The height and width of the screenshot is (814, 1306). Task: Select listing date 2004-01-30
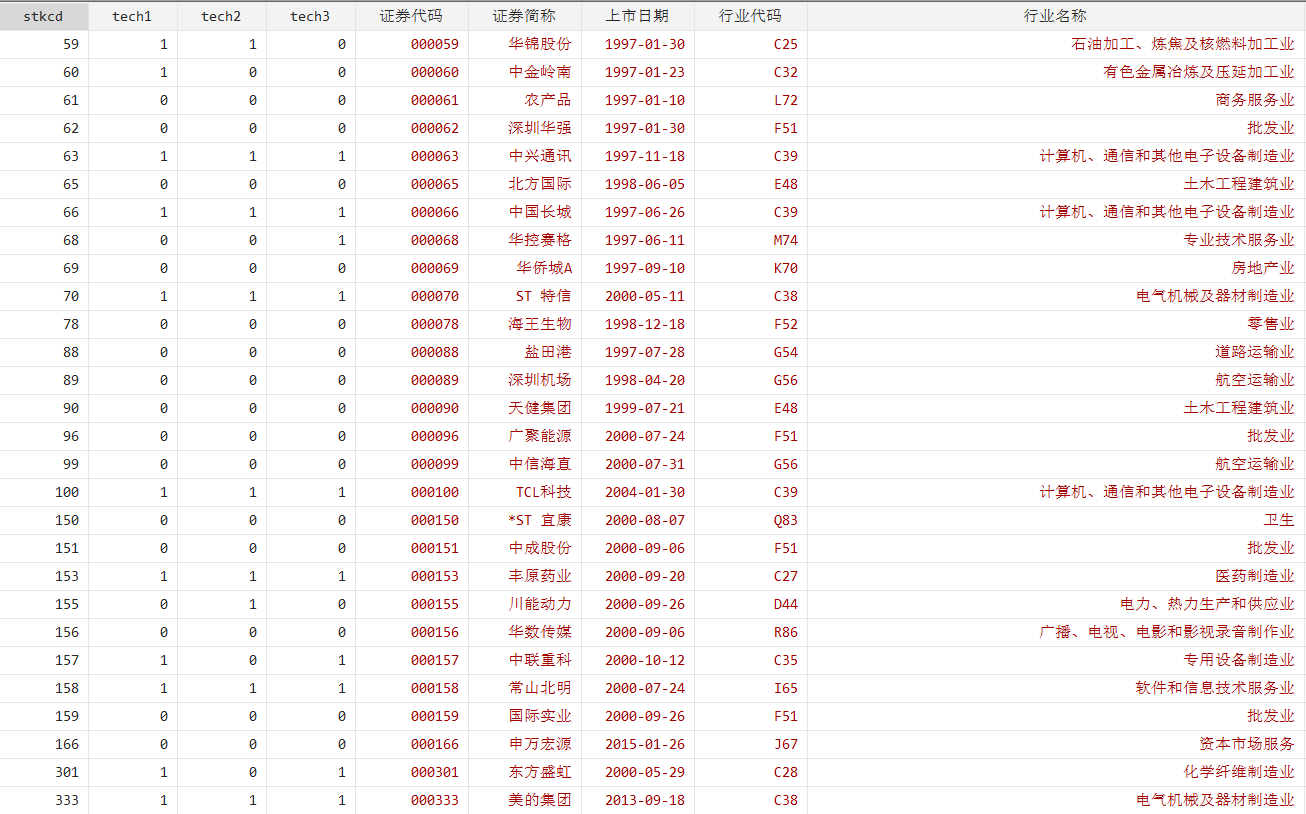tap(645, 492)
